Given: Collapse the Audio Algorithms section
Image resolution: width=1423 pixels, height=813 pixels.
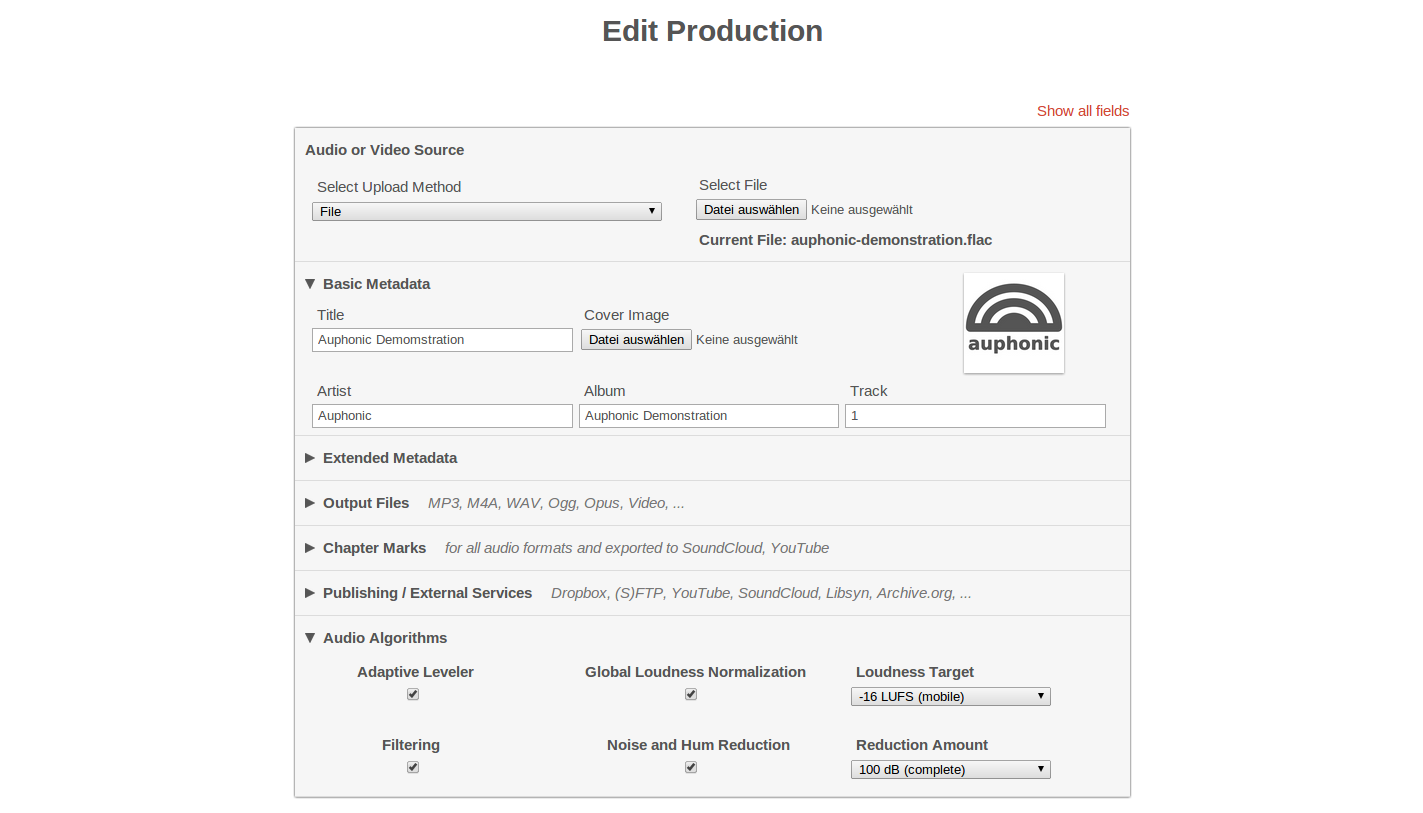Looking at the screenshot, I should click(x=376, y=638).
